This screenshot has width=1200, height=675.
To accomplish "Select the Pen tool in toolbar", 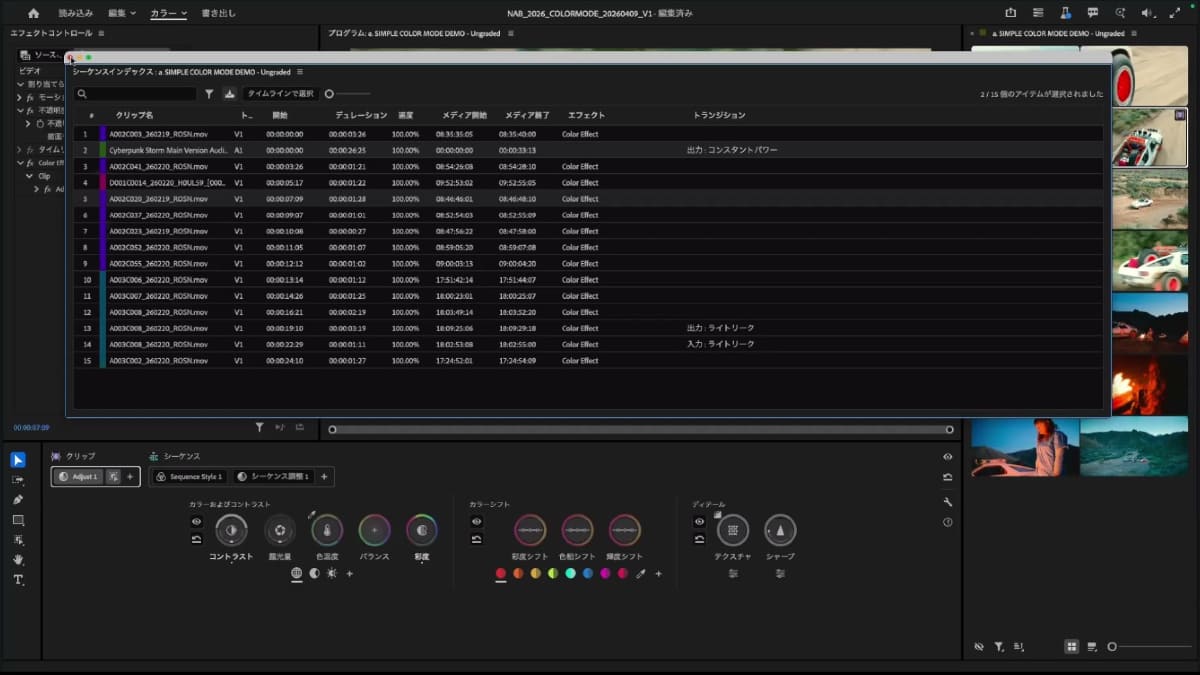I will [x=18, y=499].
